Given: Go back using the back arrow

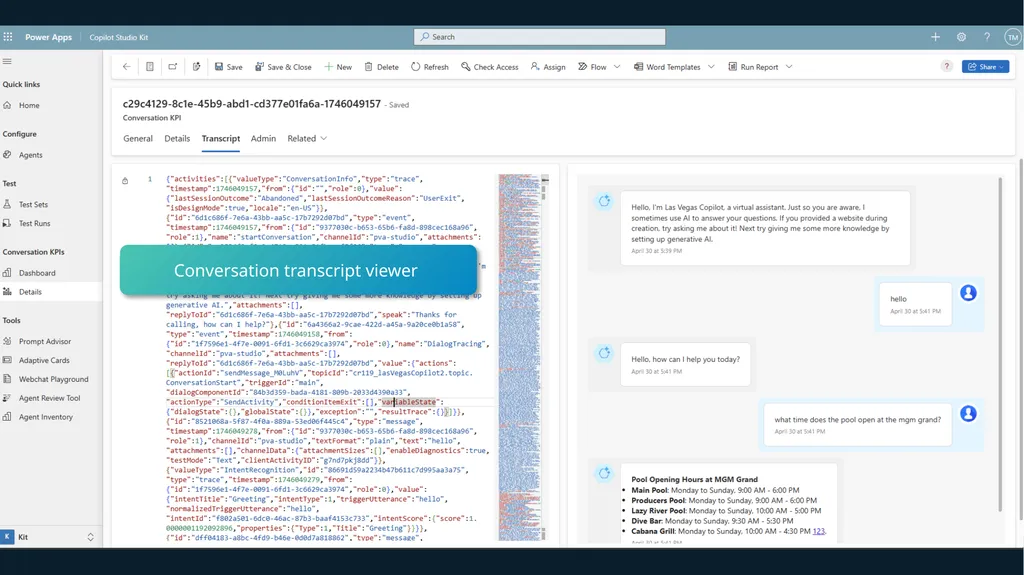Looking at the screenshot, I should click(127, 67).
